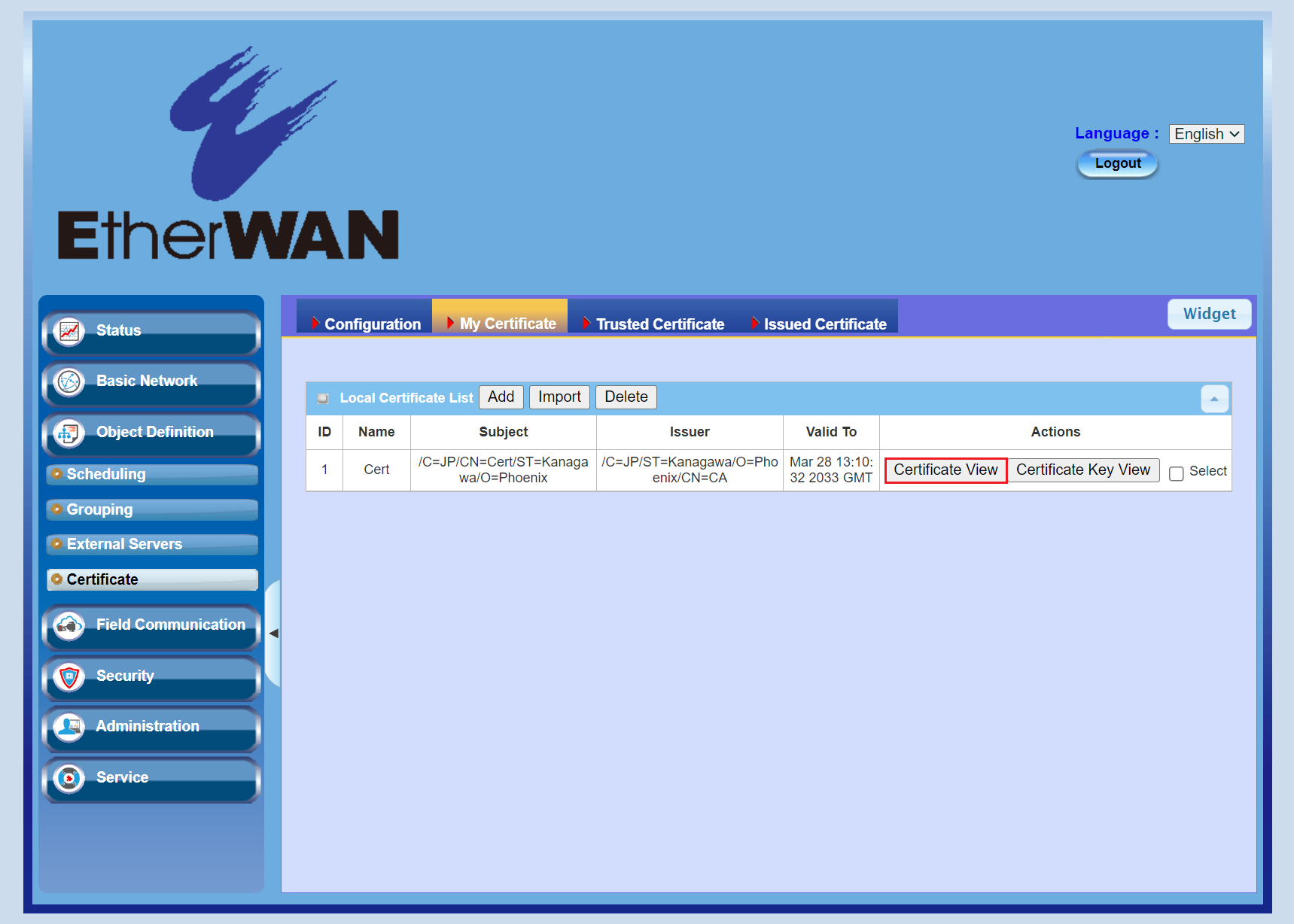The height and width of the screenshot is (924, 1294).
Task: Click the Issuer cell ending CN=CA
Action: (x=690, y=470)
